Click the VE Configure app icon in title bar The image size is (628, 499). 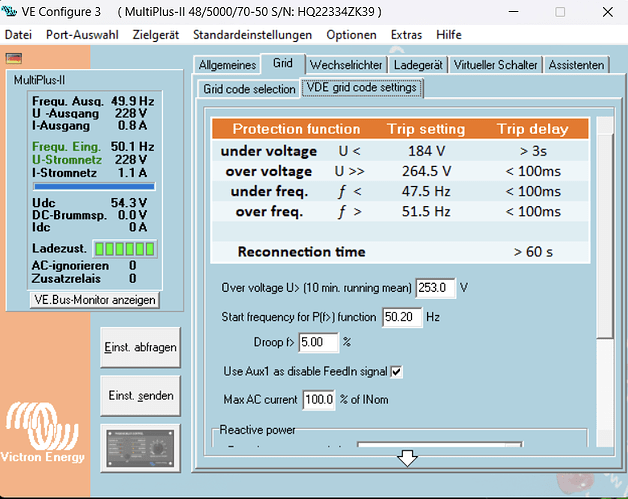(9, 12)
